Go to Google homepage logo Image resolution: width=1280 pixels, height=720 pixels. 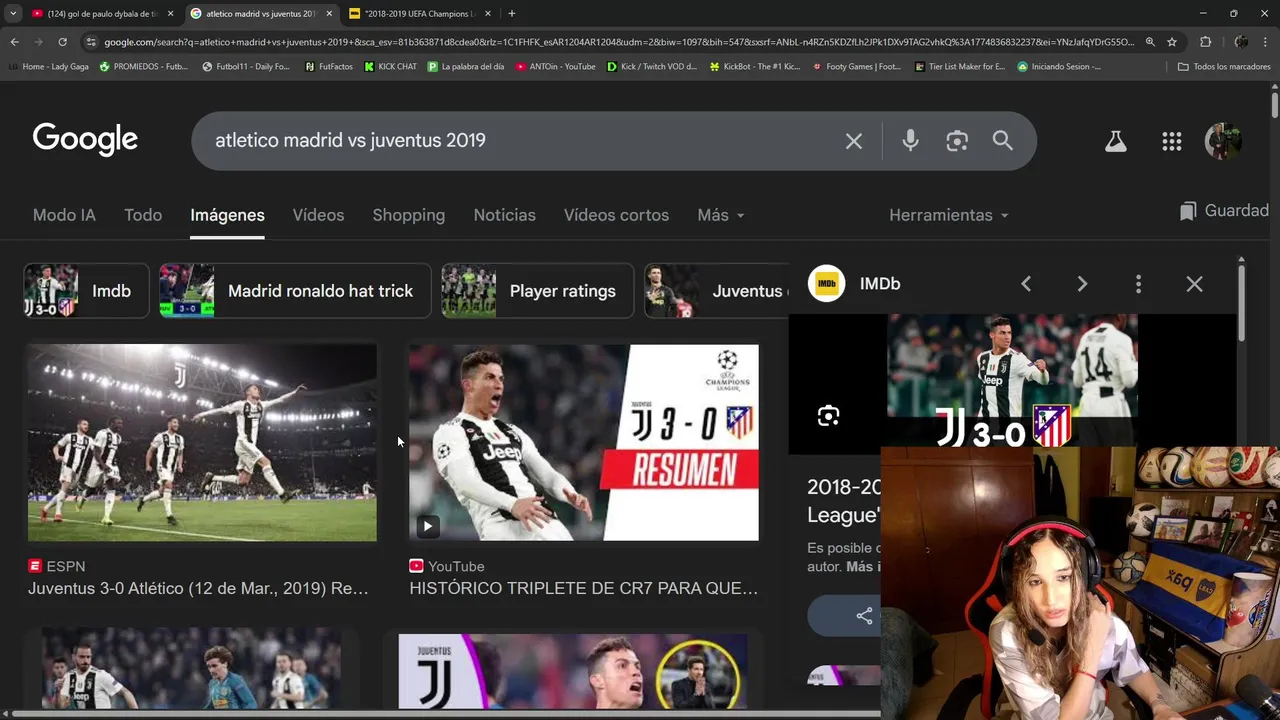click(85, 140)
